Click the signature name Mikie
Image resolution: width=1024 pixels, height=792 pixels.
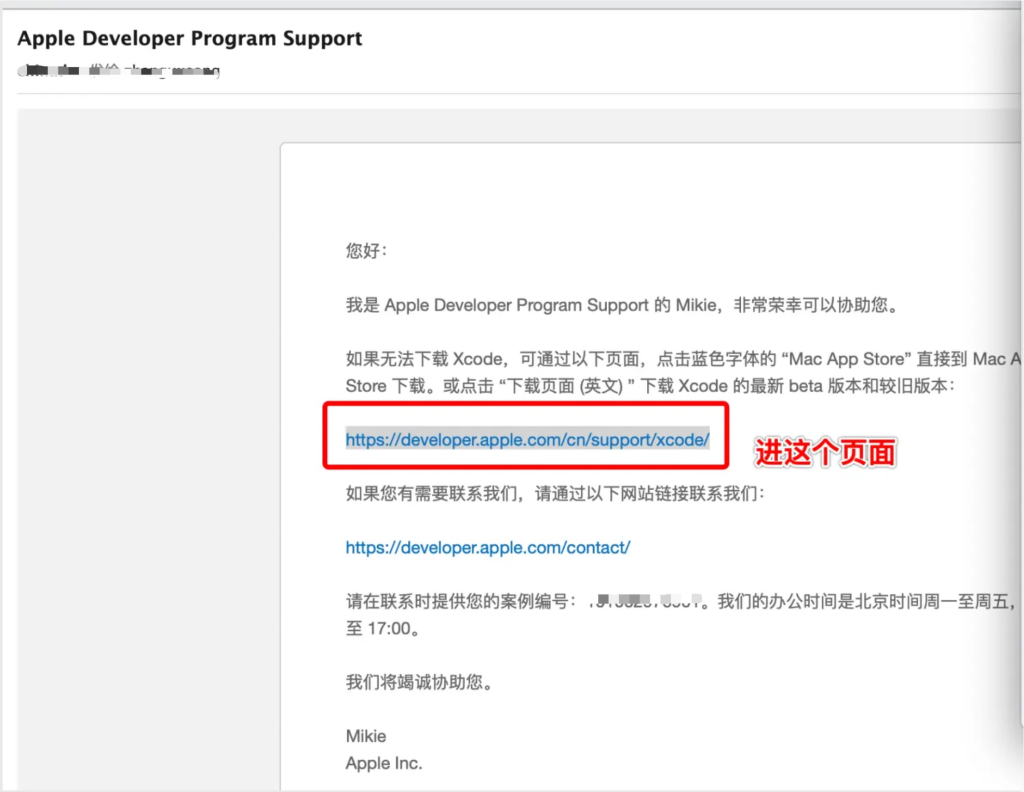click(366, 736)
